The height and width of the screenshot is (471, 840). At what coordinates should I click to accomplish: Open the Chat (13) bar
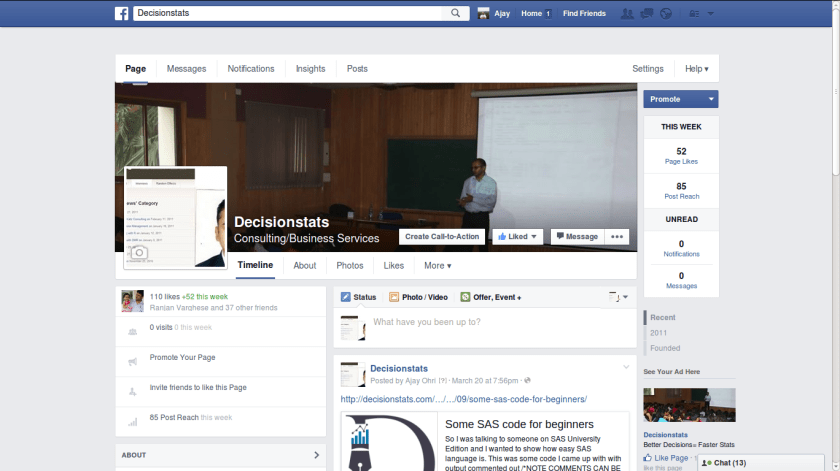pos(761,463)
